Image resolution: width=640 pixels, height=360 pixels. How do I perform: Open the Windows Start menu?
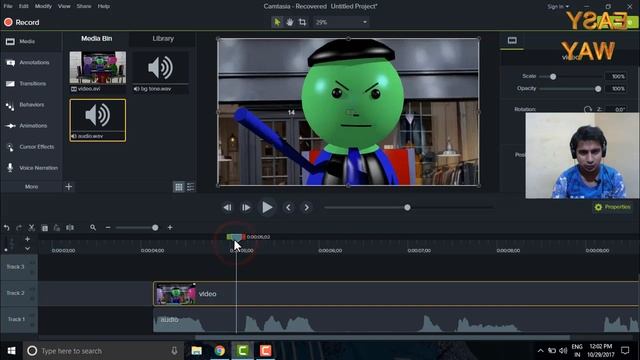click(x=11, y=351)
